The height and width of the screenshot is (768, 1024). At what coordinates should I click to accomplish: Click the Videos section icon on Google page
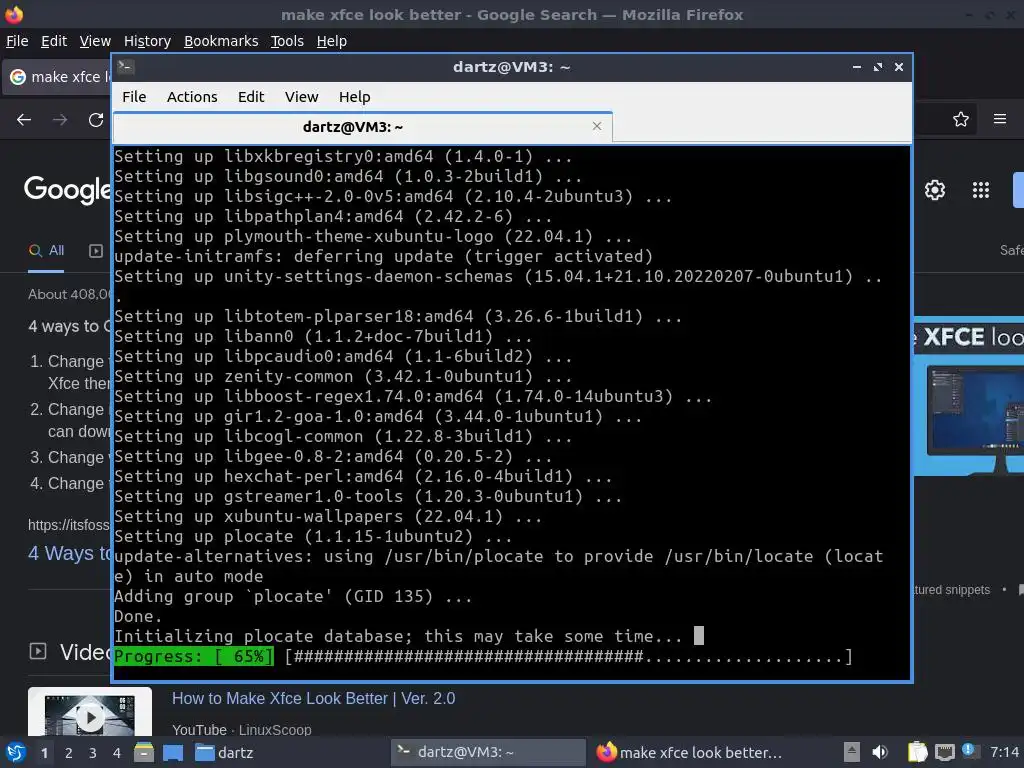pyautogui.click(x=38, y=651)
